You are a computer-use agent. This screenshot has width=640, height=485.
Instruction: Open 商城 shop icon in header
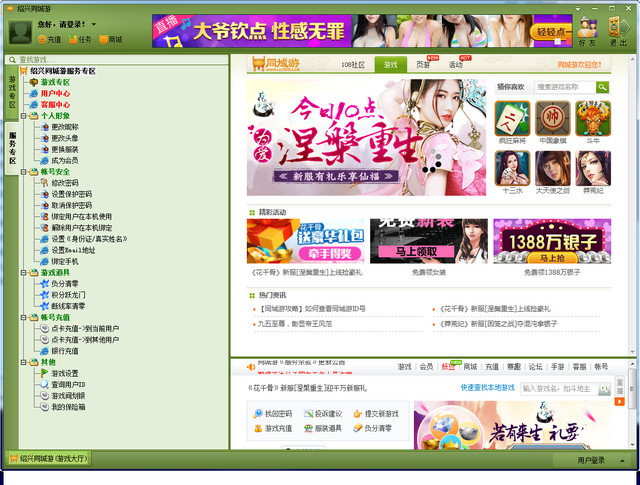pyautogui.click(x=111, y=40)
